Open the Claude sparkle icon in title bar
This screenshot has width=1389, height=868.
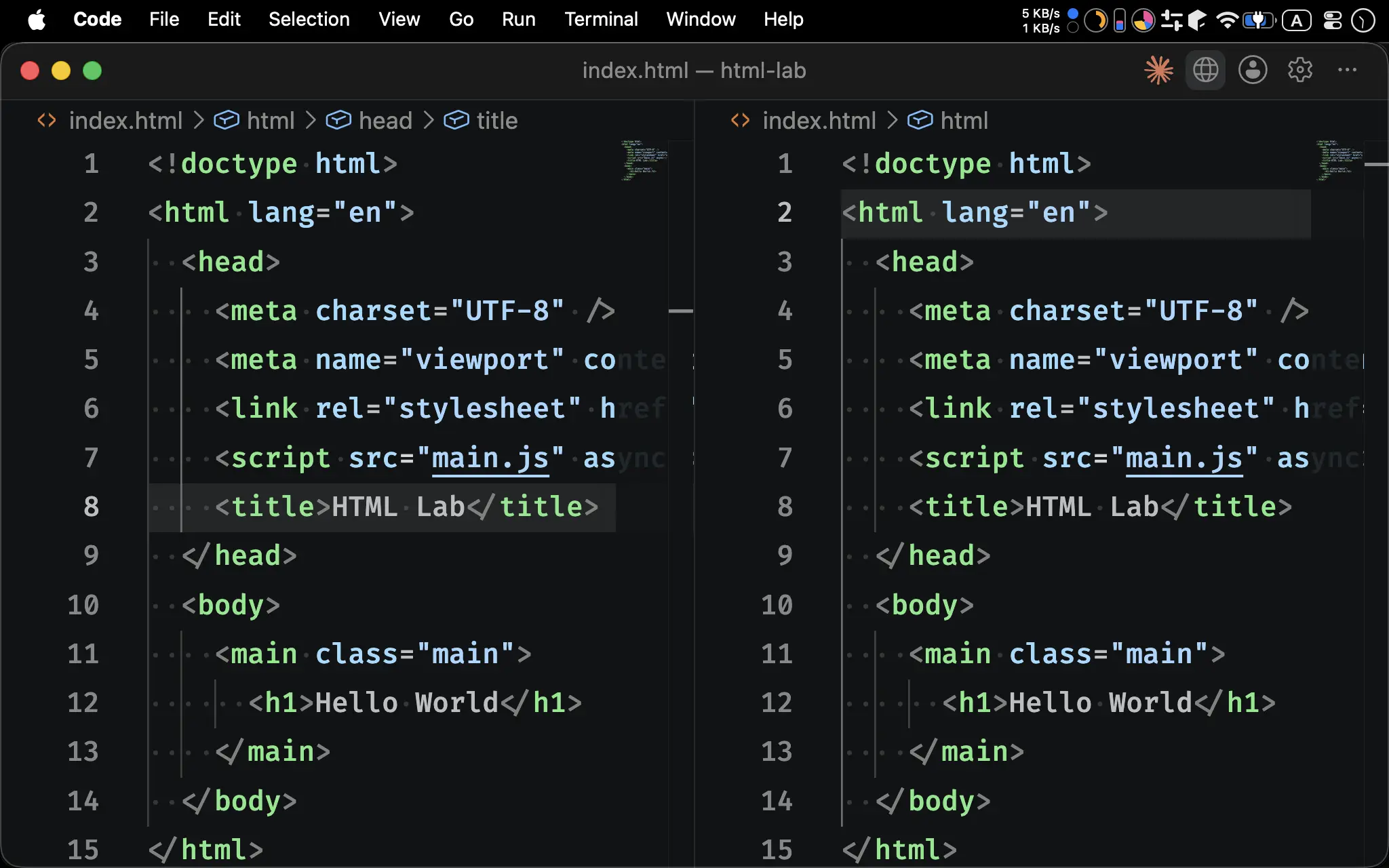coord(1158,70)
